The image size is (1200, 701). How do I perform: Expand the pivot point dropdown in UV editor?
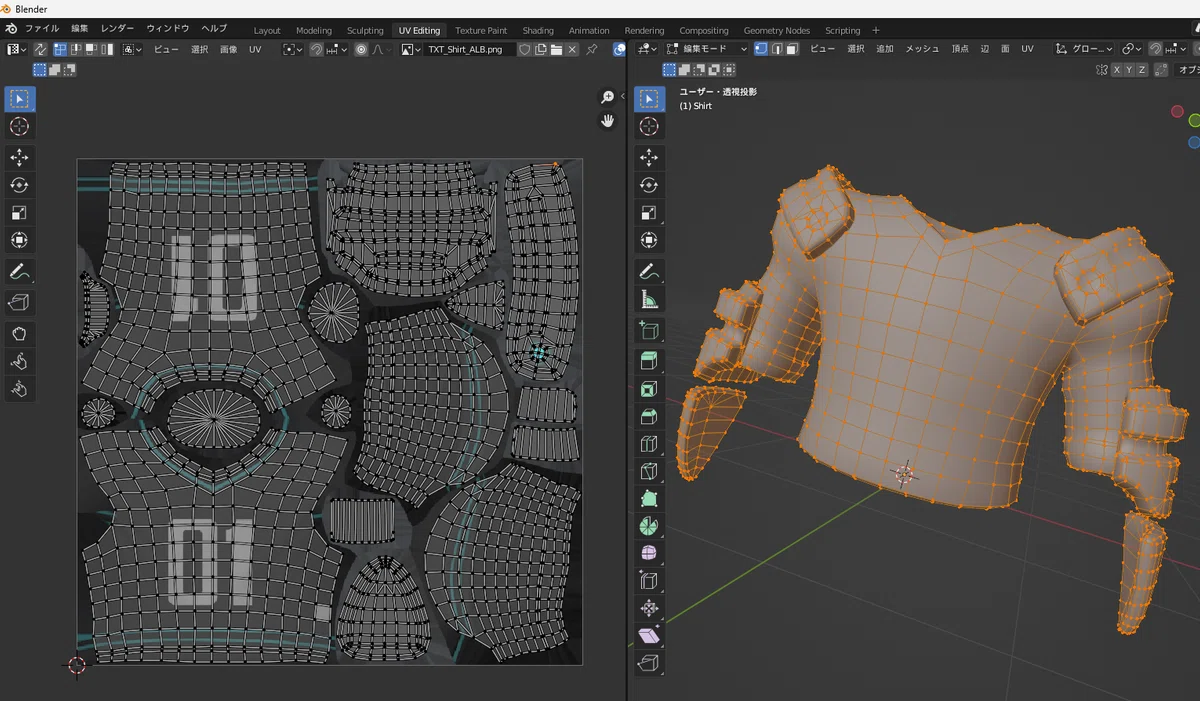click(x=292, y=48)
